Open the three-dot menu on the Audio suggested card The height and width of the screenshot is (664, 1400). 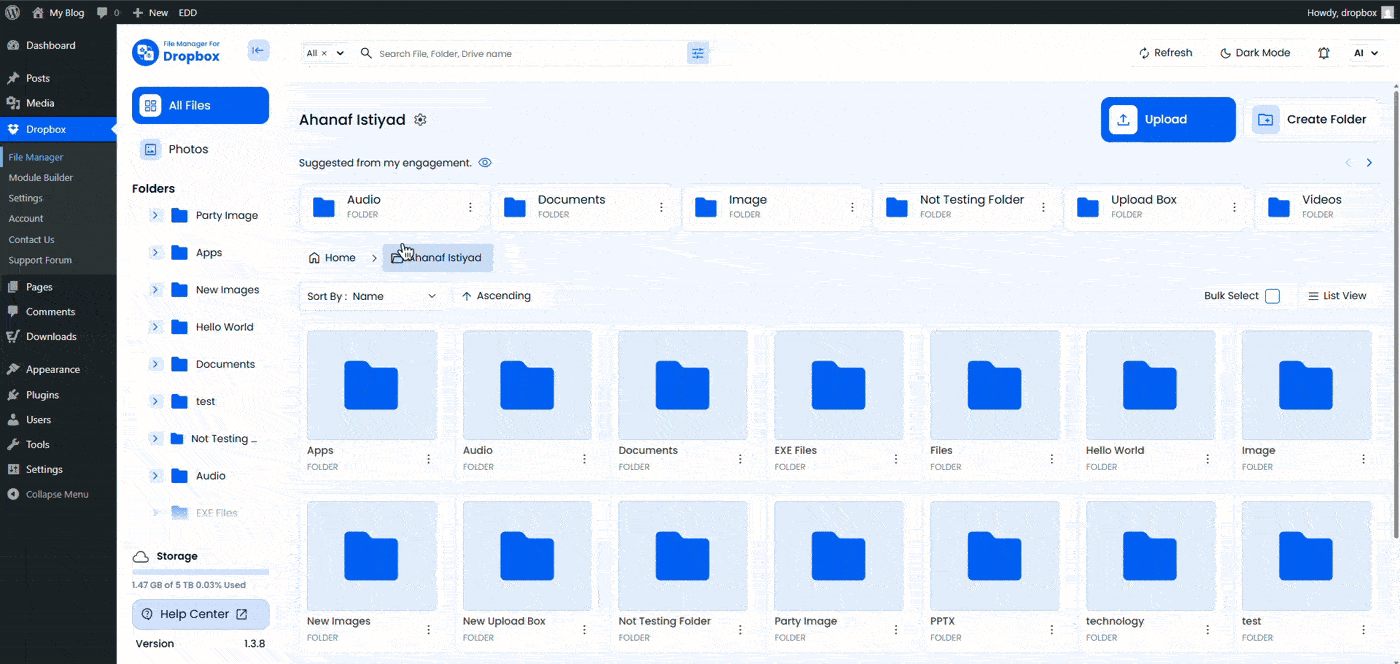pos(470,207)
